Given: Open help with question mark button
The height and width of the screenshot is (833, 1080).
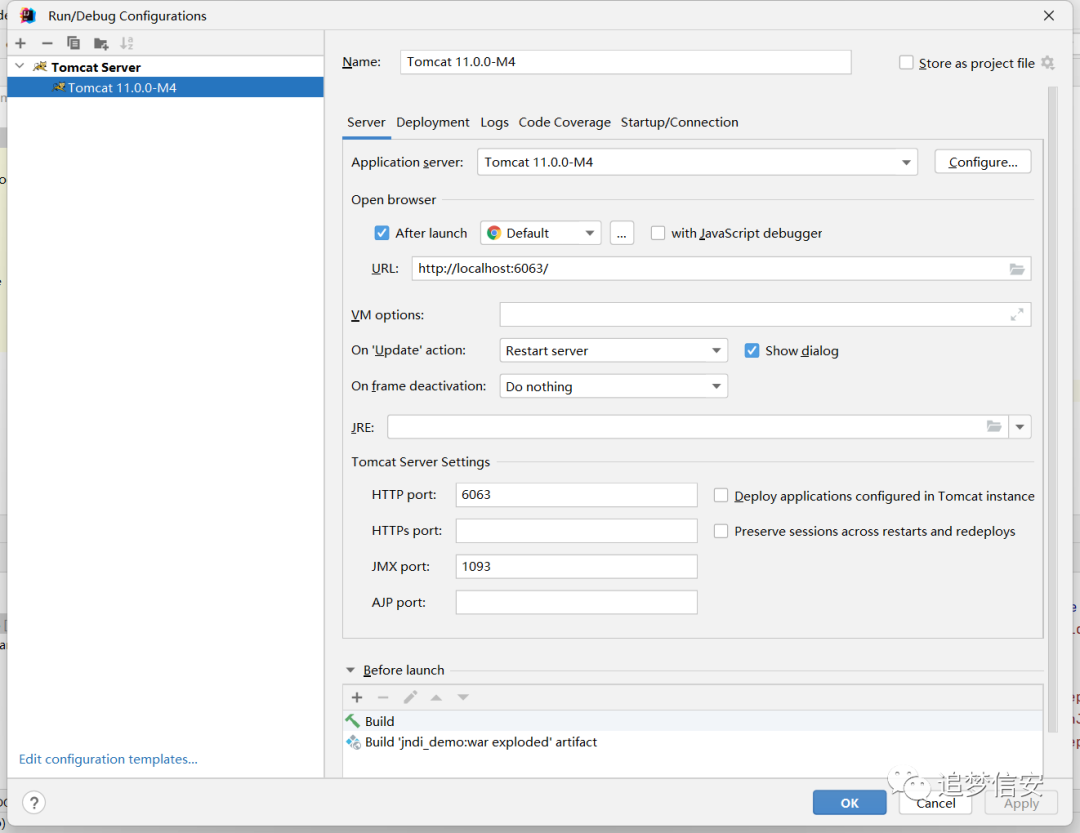Looking at the screenshot, I should point(34,802).
